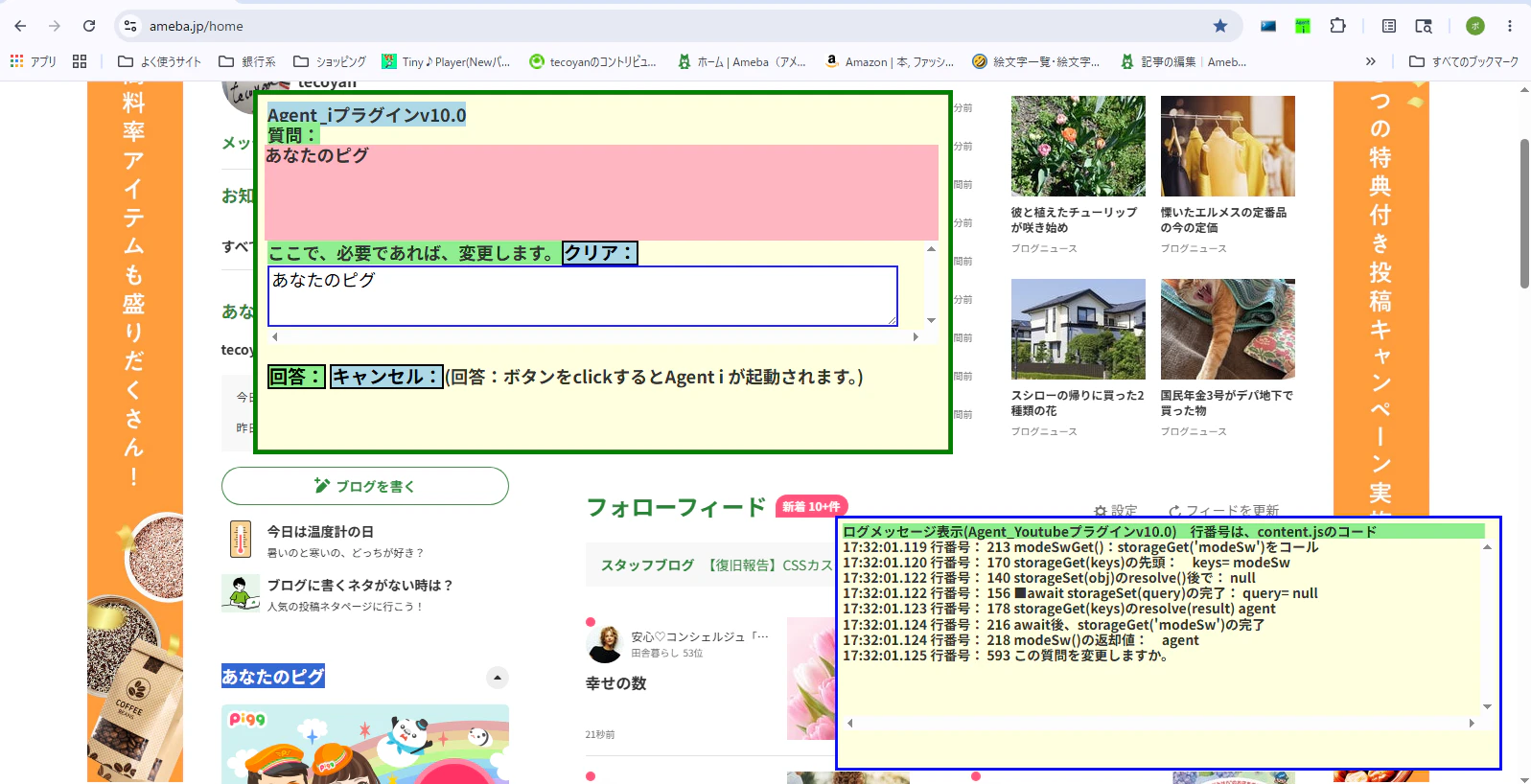This screenshot has width=1531, height=784.
Task: Open the Extensions puzzle icon
Action: [1338, 26]
